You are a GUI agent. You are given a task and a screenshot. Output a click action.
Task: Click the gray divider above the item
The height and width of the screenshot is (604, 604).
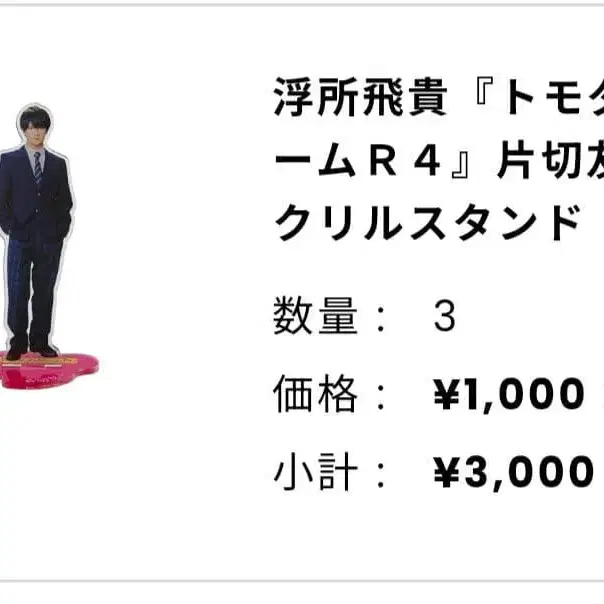302,4
